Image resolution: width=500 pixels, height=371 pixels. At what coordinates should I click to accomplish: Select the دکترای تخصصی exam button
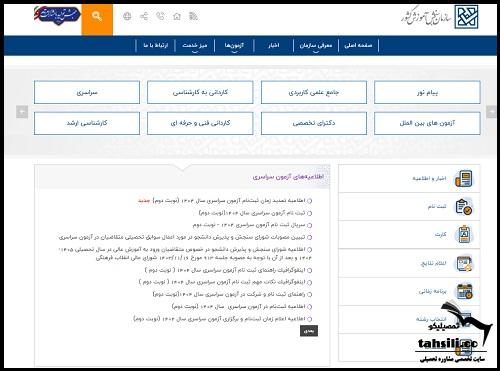pos(314,123)
